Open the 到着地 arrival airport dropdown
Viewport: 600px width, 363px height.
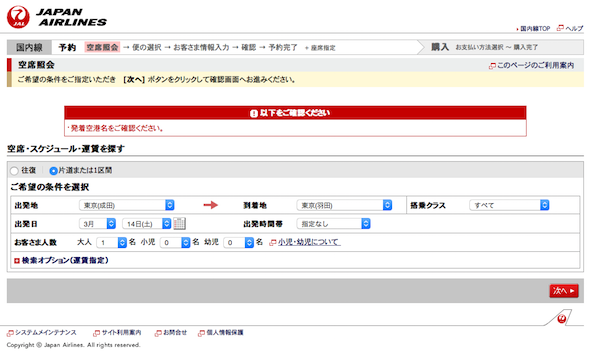(344, 205)
